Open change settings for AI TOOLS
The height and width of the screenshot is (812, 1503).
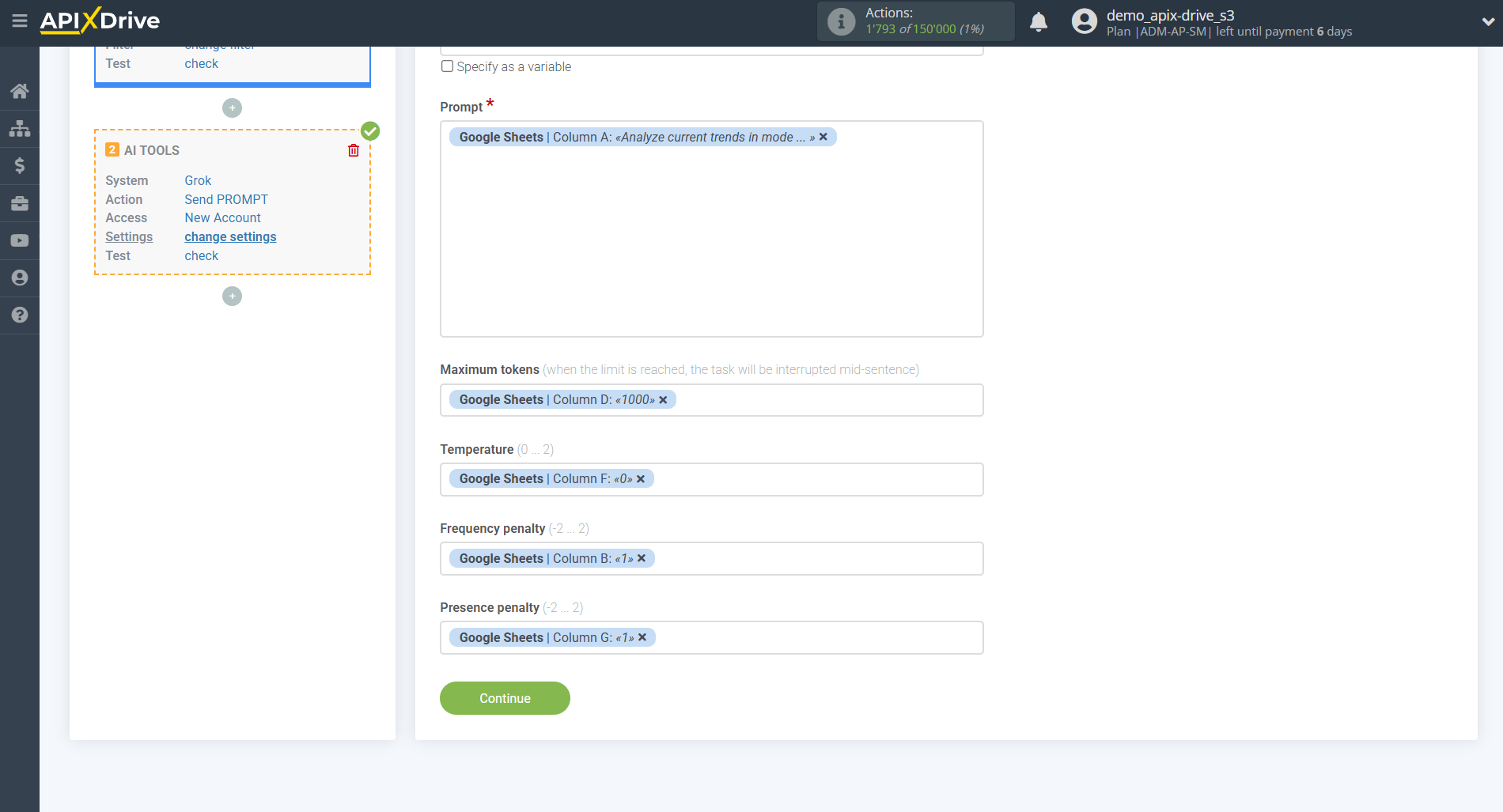[230, 236]
